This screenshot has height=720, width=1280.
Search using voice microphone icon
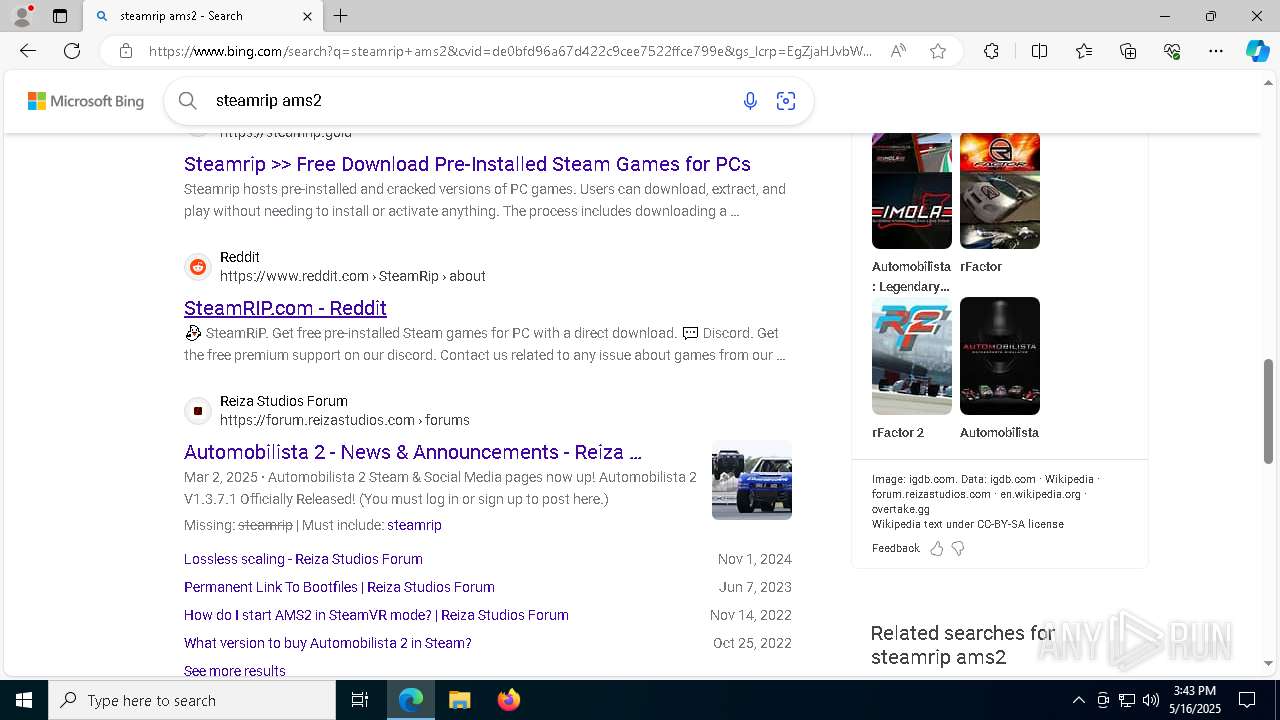tap(750, 100)
